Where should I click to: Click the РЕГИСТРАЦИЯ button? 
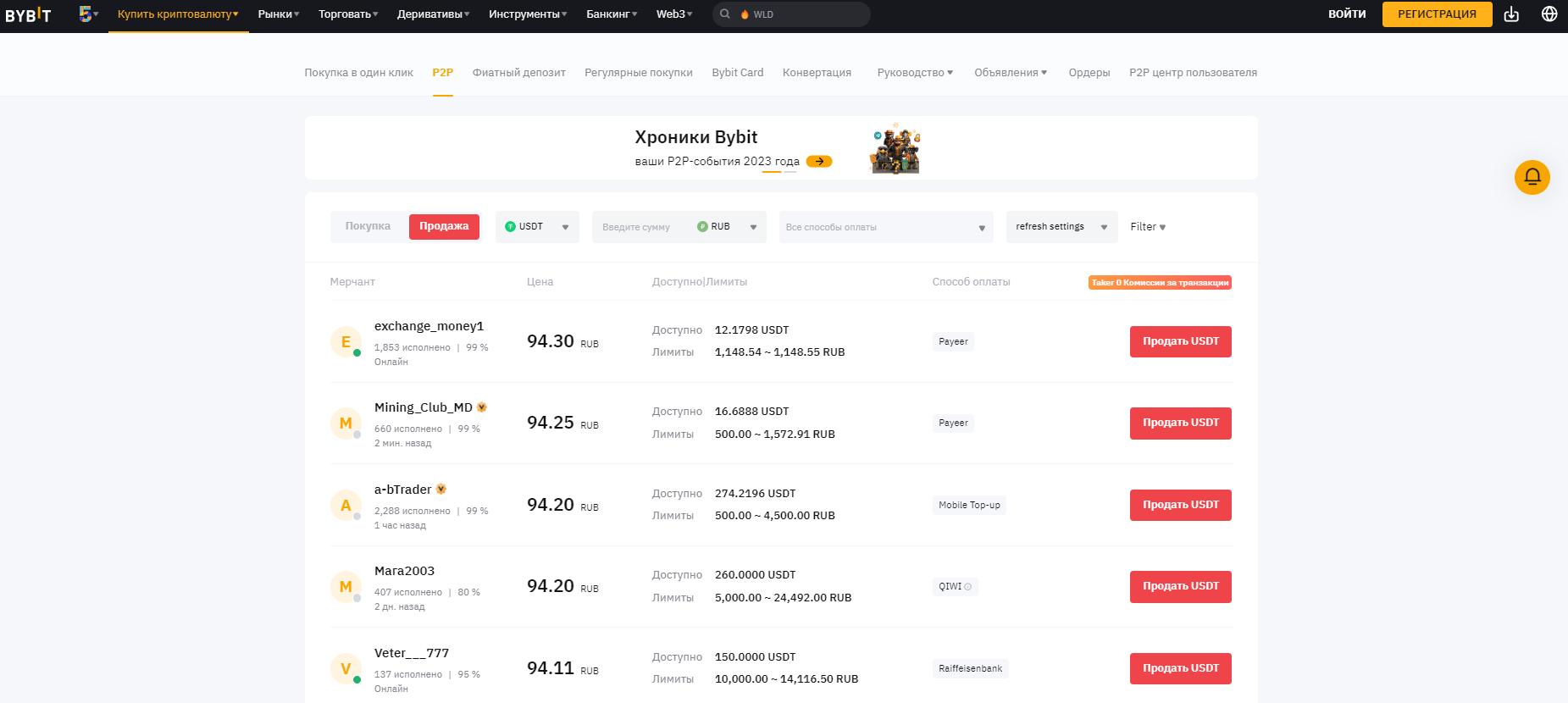(x=1438, y=14)
